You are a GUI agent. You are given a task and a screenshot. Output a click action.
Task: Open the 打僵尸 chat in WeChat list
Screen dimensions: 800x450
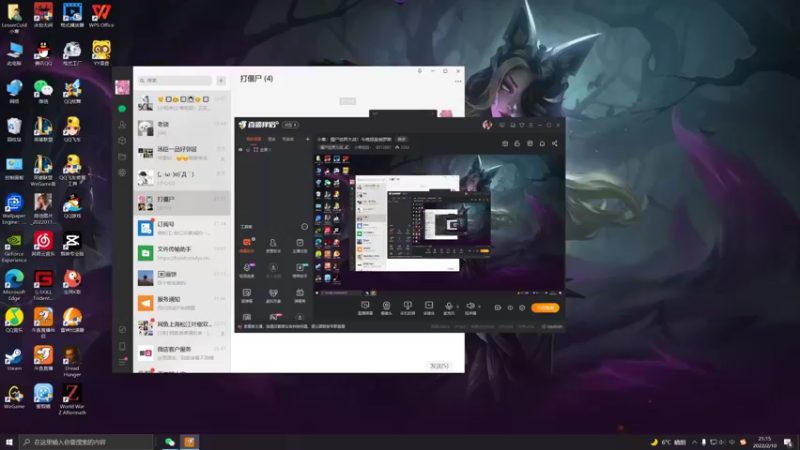[x=182, y=203]
